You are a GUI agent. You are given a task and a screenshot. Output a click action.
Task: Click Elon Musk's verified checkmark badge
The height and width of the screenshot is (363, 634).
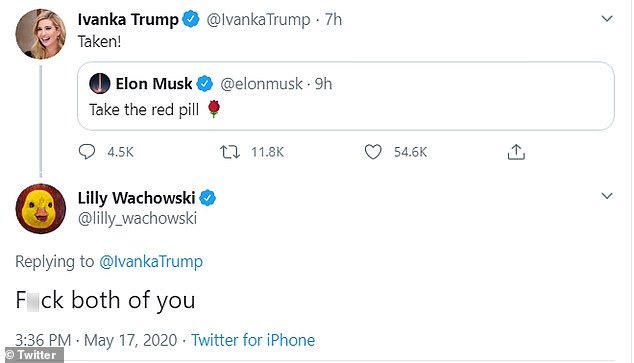205,84
